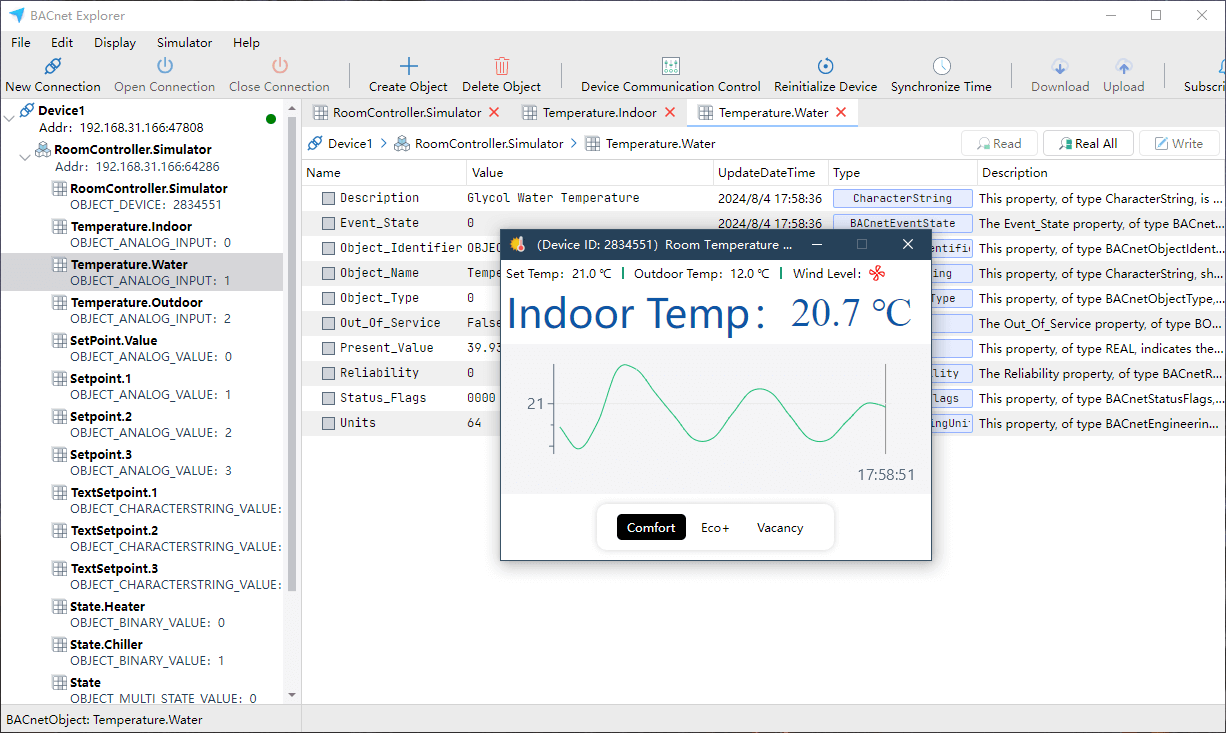
Task: Check the Reliability property checkbox
Action: point(329,373)
